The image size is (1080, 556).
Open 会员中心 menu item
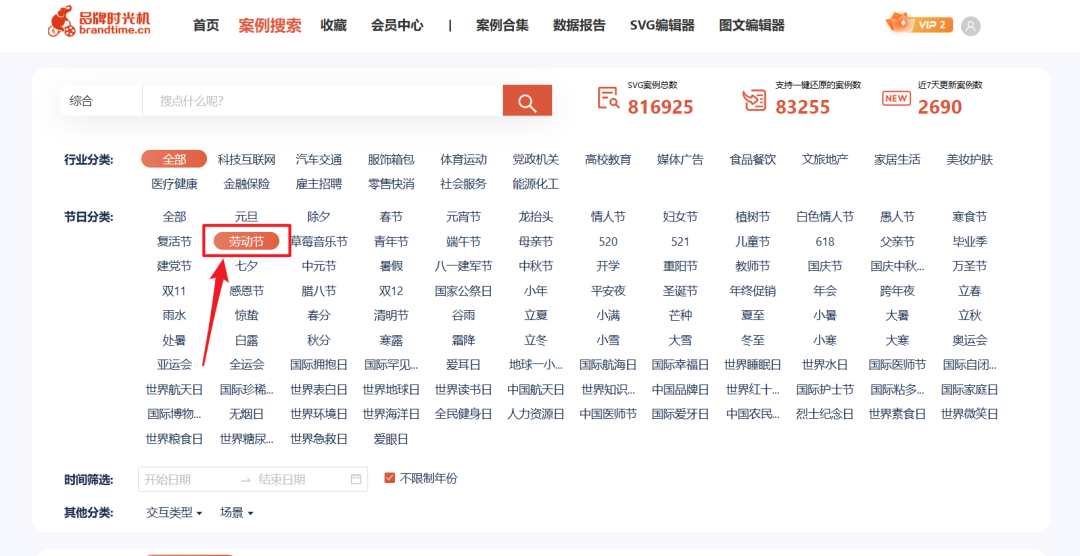[x=397, y=25]
